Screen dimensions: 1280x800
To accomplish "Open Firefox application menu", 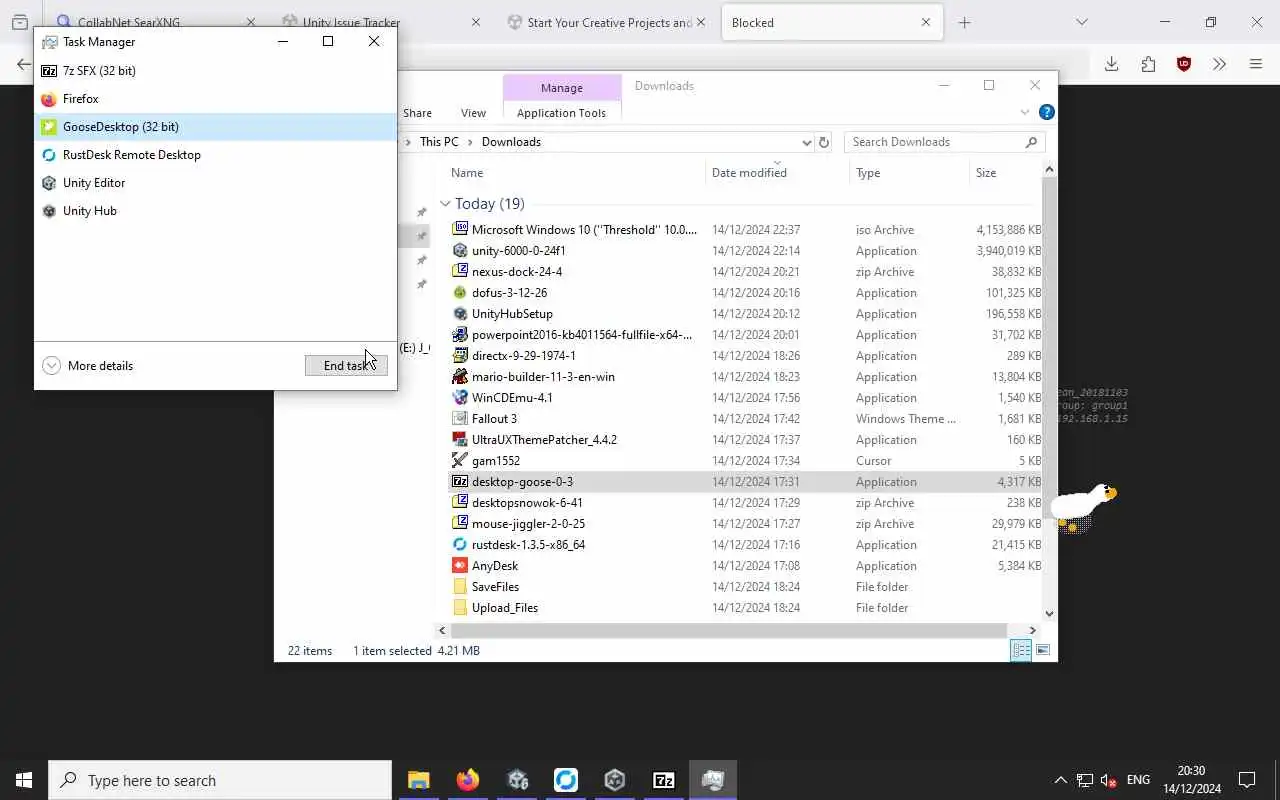I will point(1256,64).
